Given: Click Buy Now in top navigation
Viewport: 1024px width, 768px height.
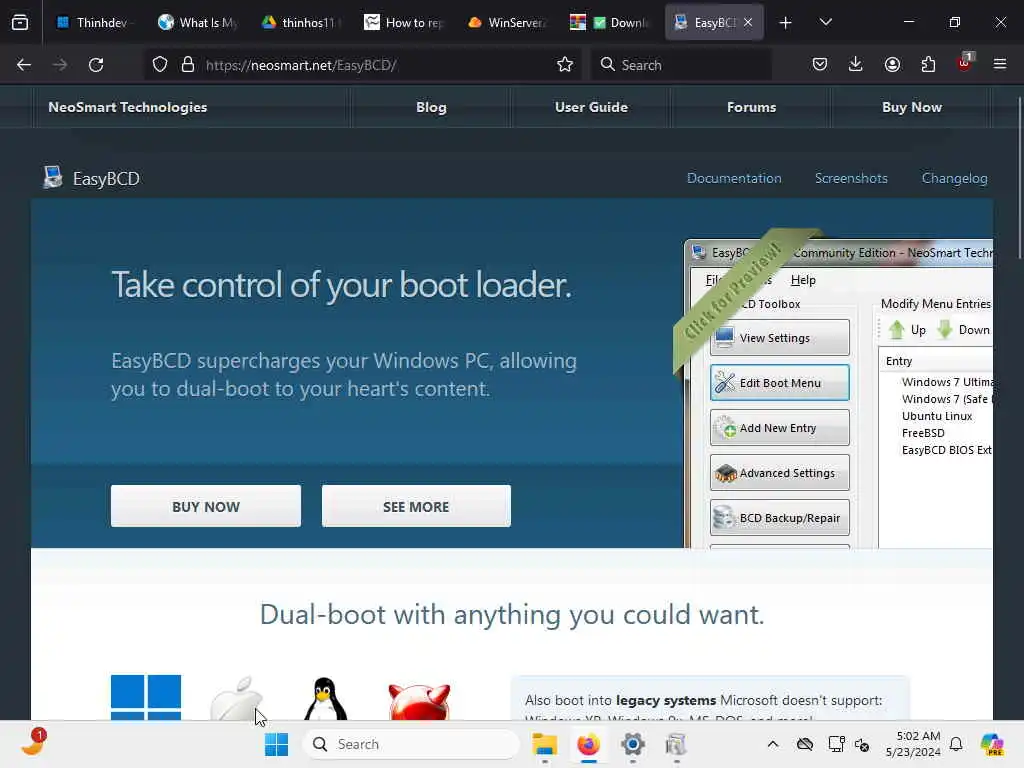Looking at the screenshot, I should click(x=912, y=107).
